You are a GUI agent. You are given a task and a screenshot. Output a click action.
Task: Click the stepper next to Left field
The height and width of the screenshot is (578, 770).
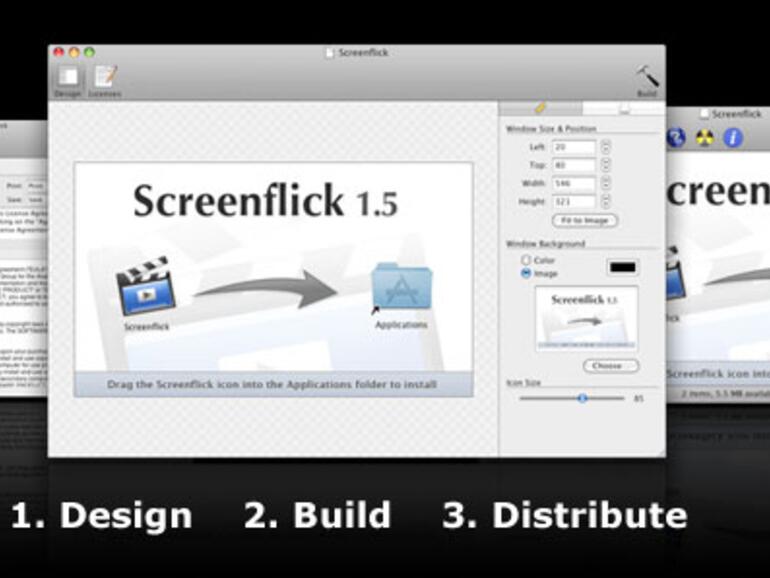pyautogui.click(x=605, y=147)
